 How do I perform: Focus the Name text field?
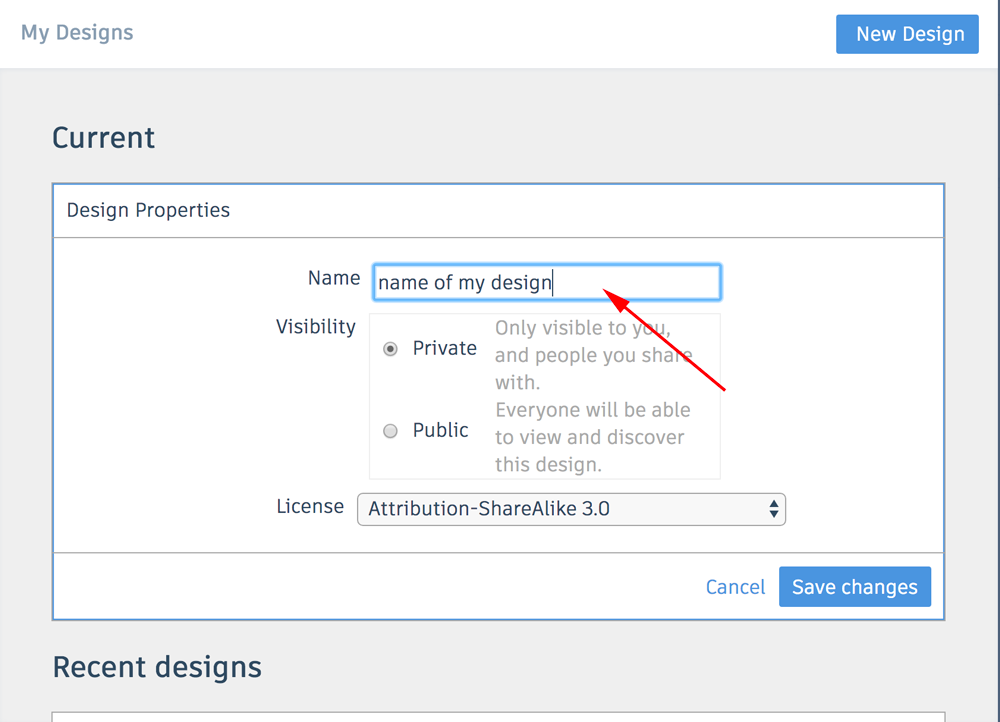[x=547, y=282]
